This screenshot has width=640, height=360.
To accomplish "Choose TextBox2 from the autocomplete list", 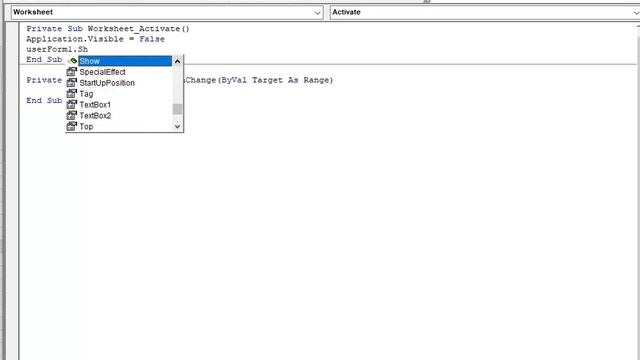I will click(95, 116).
